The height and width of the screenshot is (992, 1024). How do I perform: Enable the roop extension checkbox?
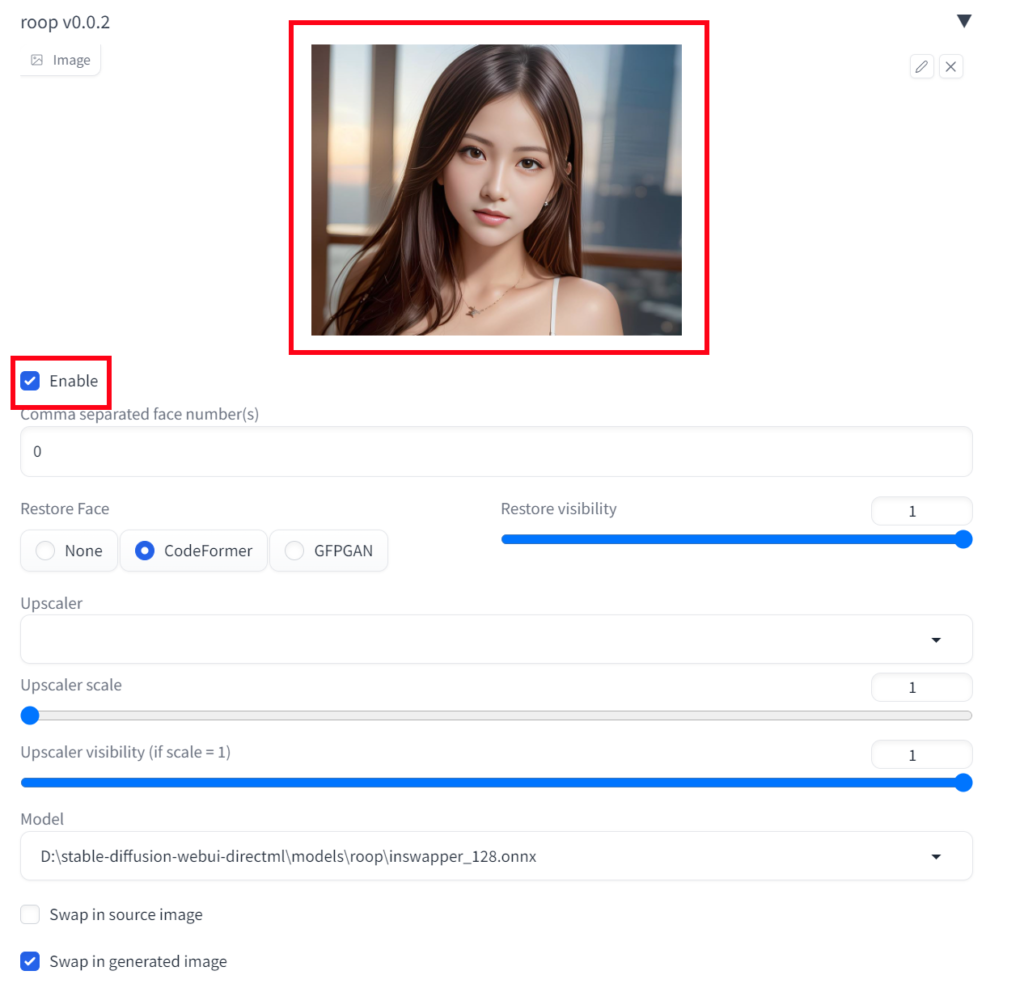point(30,381)
